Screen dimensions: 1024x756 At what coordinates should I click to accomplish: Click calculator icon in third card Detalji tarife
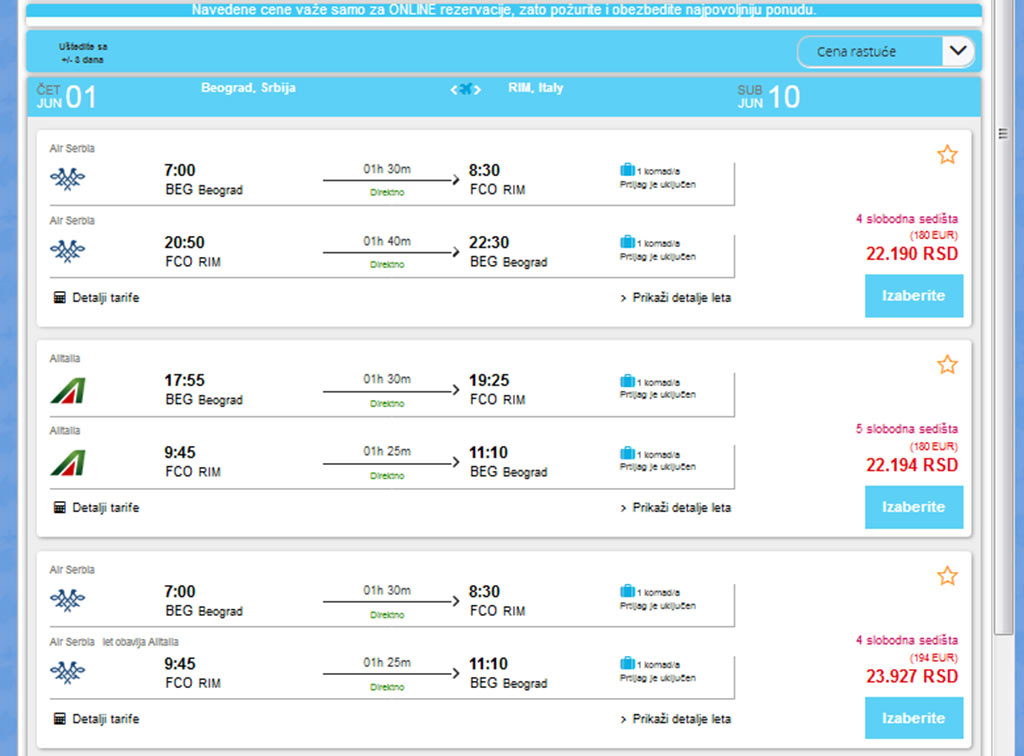[59, 719]
